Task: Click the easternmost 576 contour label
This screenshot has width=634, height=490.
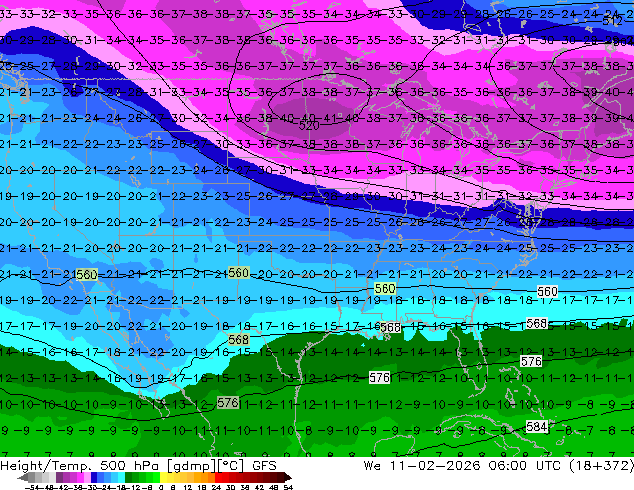Action: point(531,361)
